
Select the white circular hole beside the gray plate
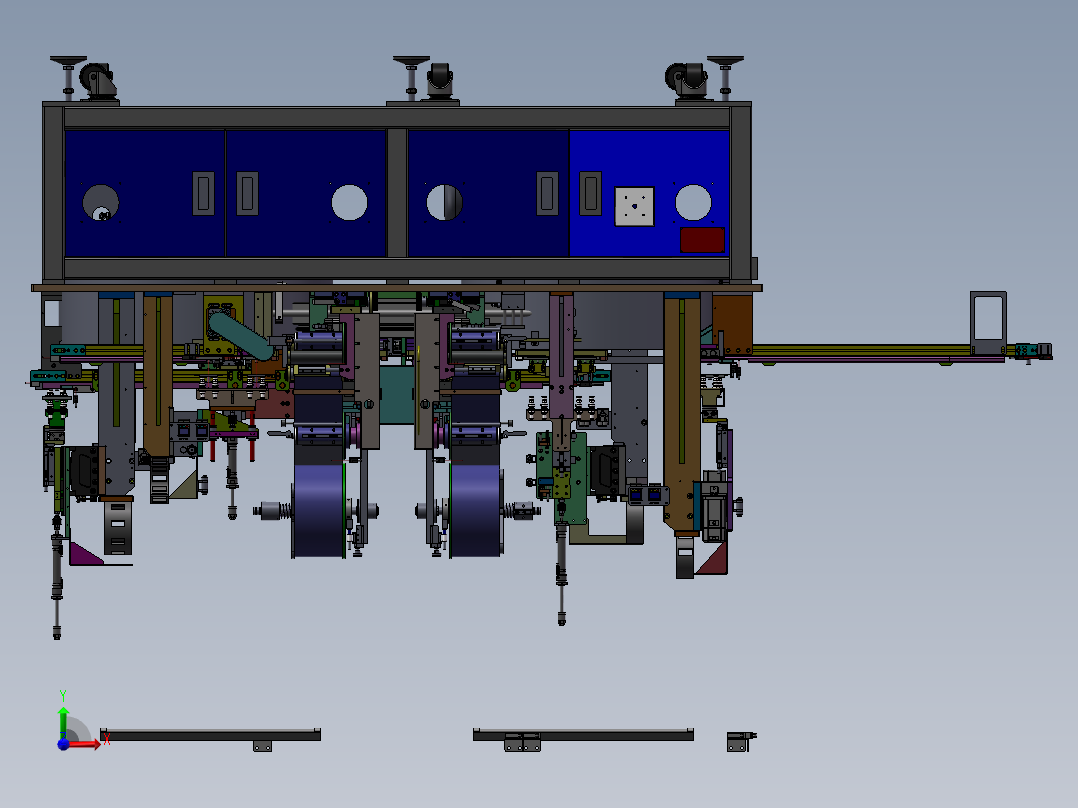(x=693, y=202)
